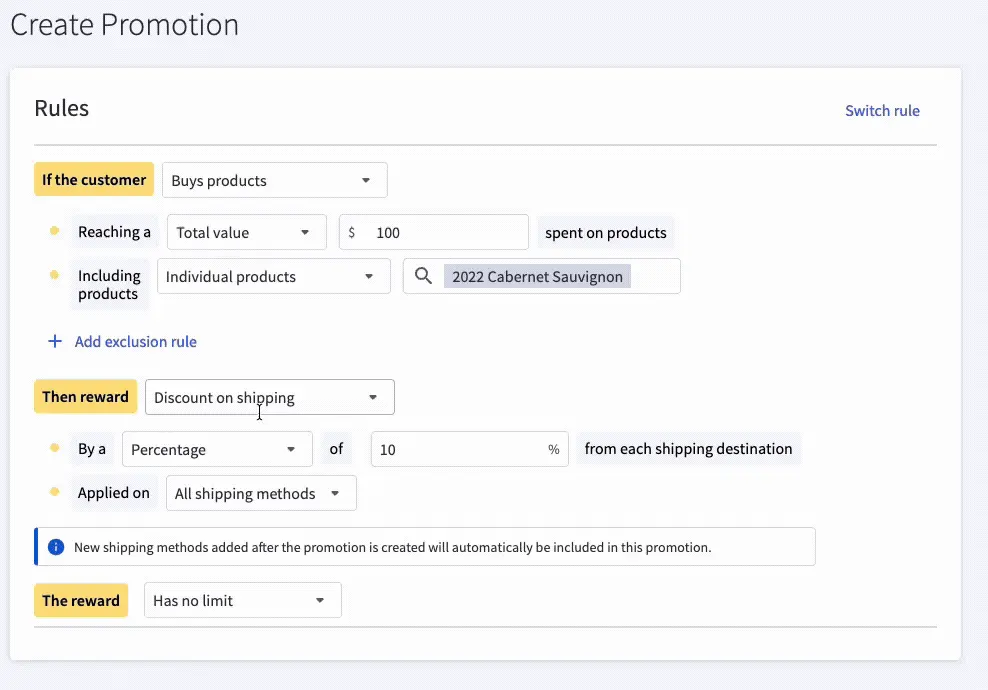Click the Switch rule link

click(x=882, y=111)
